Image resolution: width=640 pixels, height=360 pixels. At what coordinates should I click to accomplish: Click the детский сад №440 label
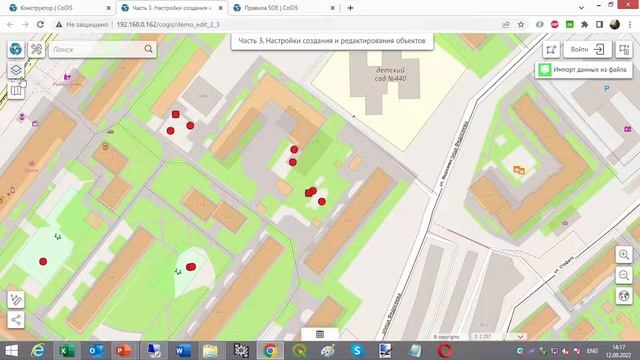point(390,74)
